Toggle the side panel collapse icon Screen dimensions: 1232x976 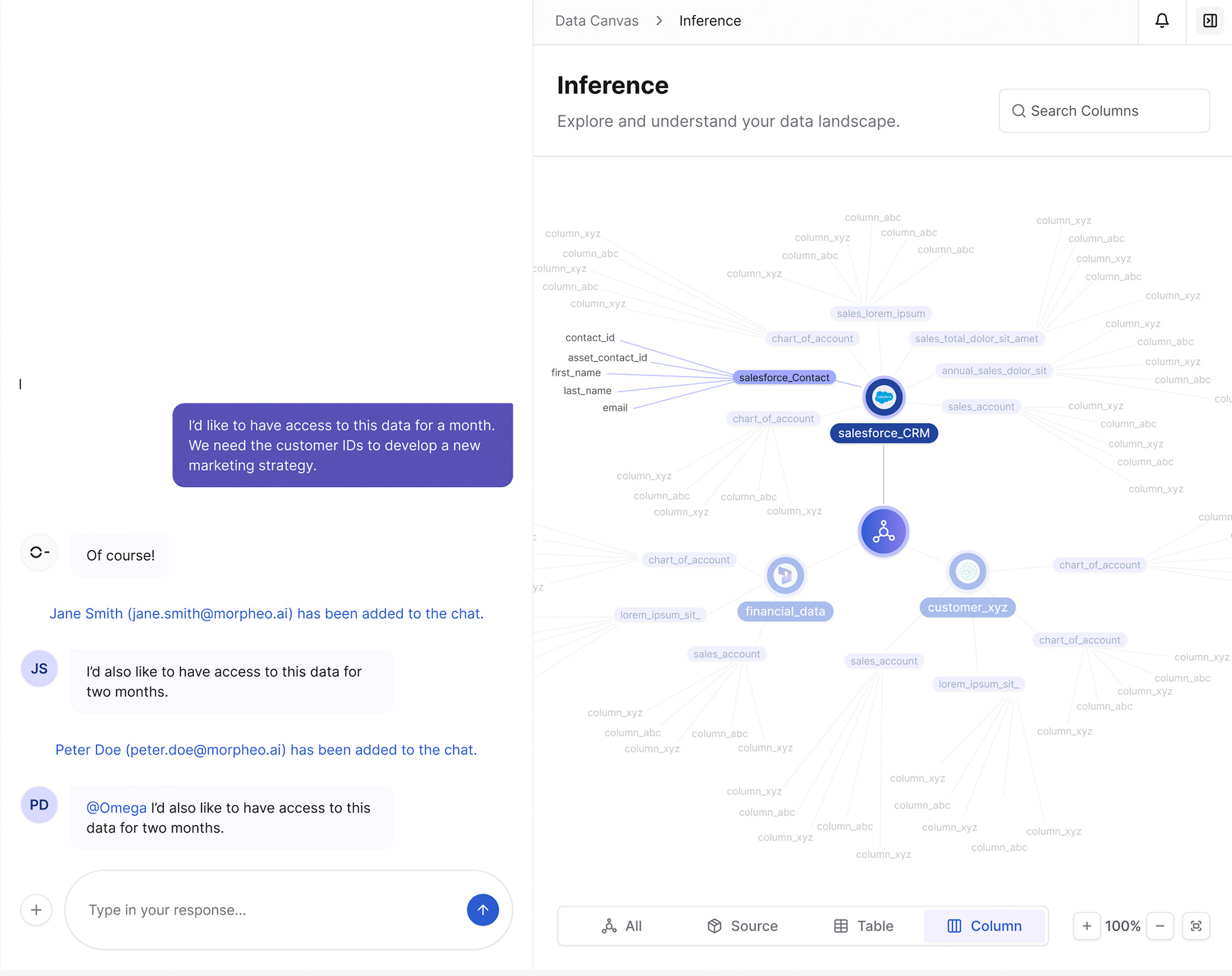1210,21
